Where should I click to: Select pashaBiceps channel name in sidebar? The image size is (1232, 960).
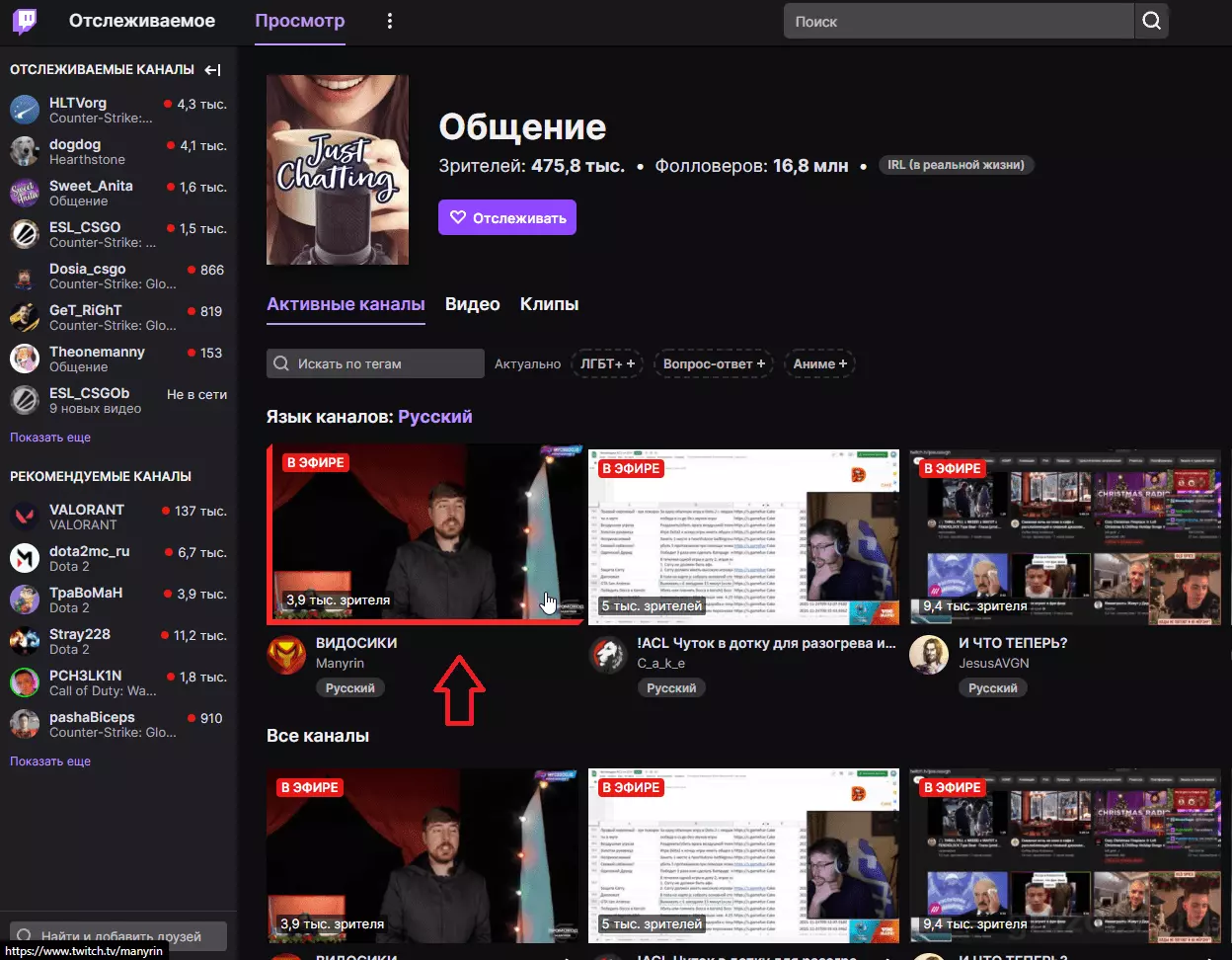tap(92, 717)
